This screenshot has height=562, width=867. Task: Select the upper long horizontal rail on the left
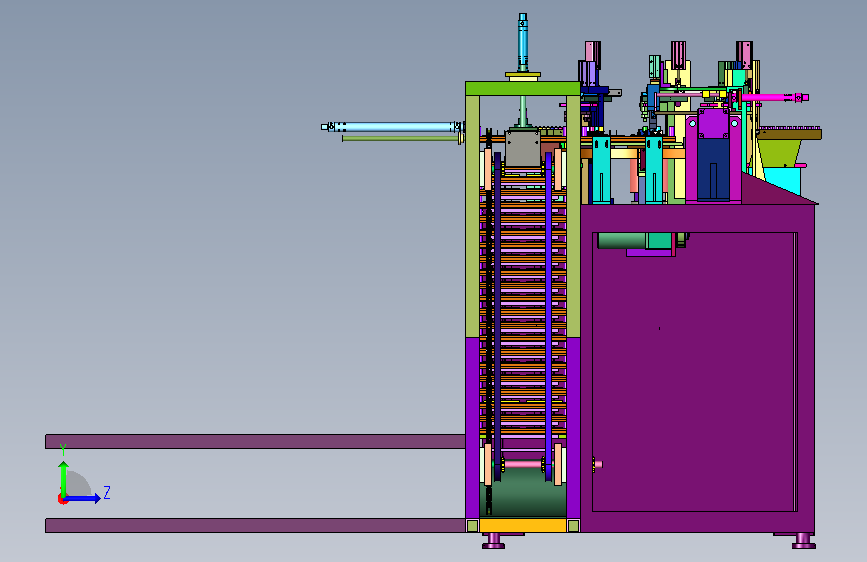[x=255, y=441]
